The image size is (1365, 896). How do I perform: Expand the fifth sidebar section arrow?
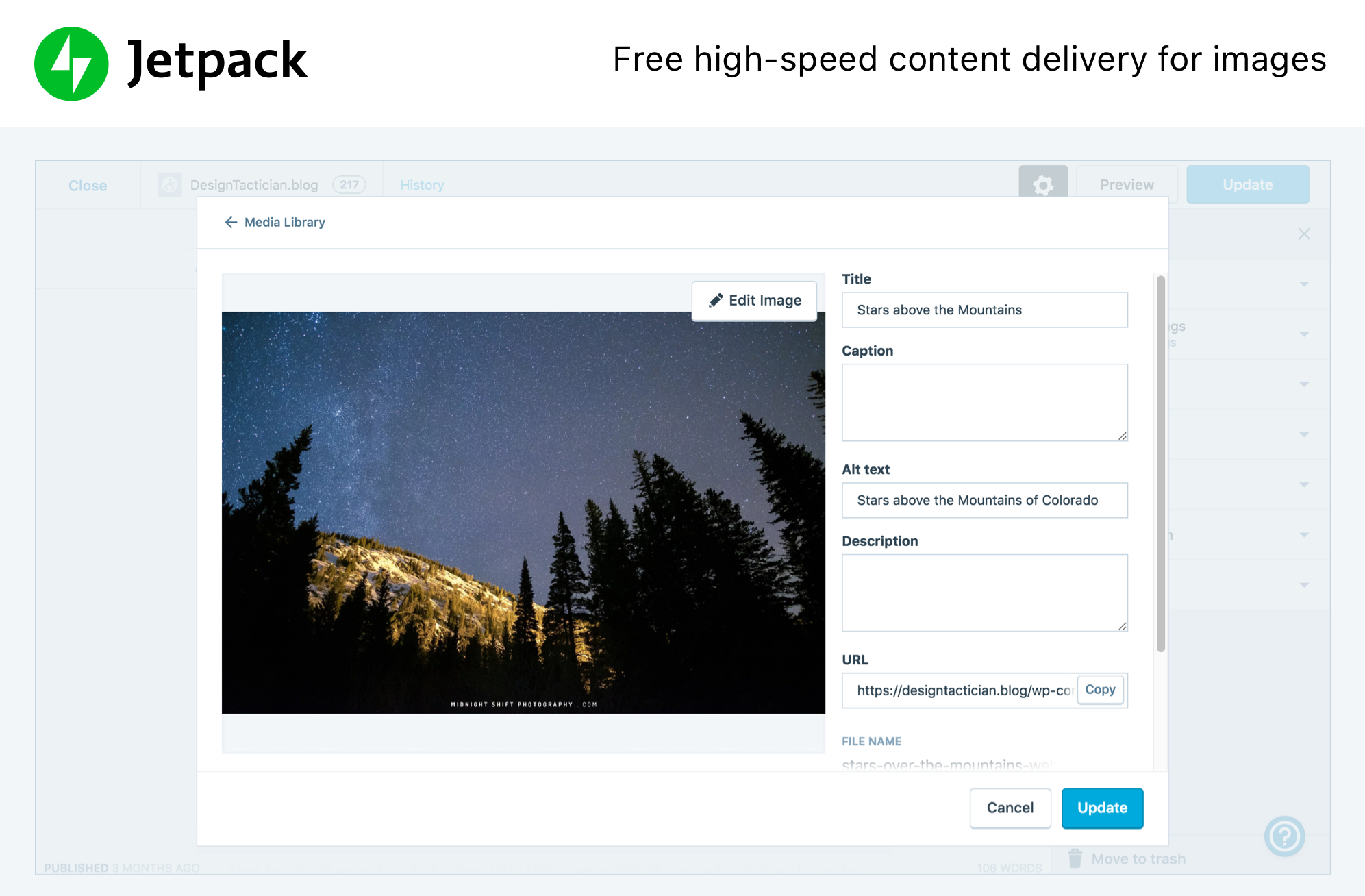(x=1304, y=484)
